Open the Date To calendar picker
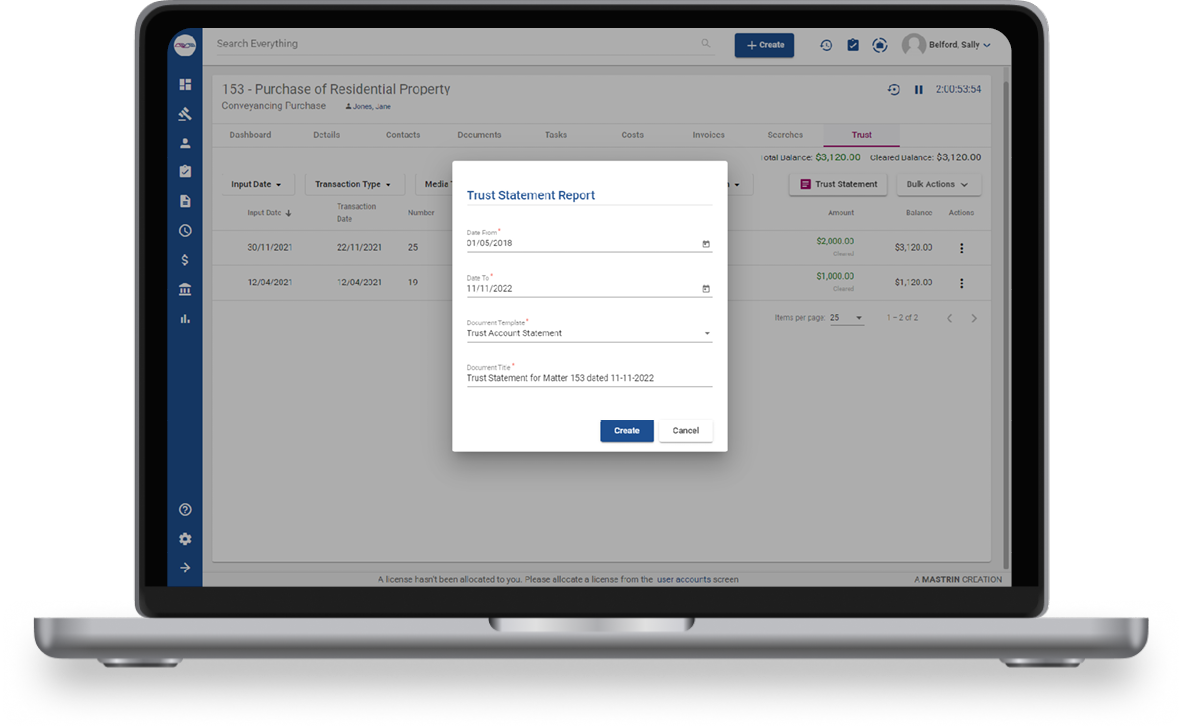 pyautogui.click(x=706, y=289)
